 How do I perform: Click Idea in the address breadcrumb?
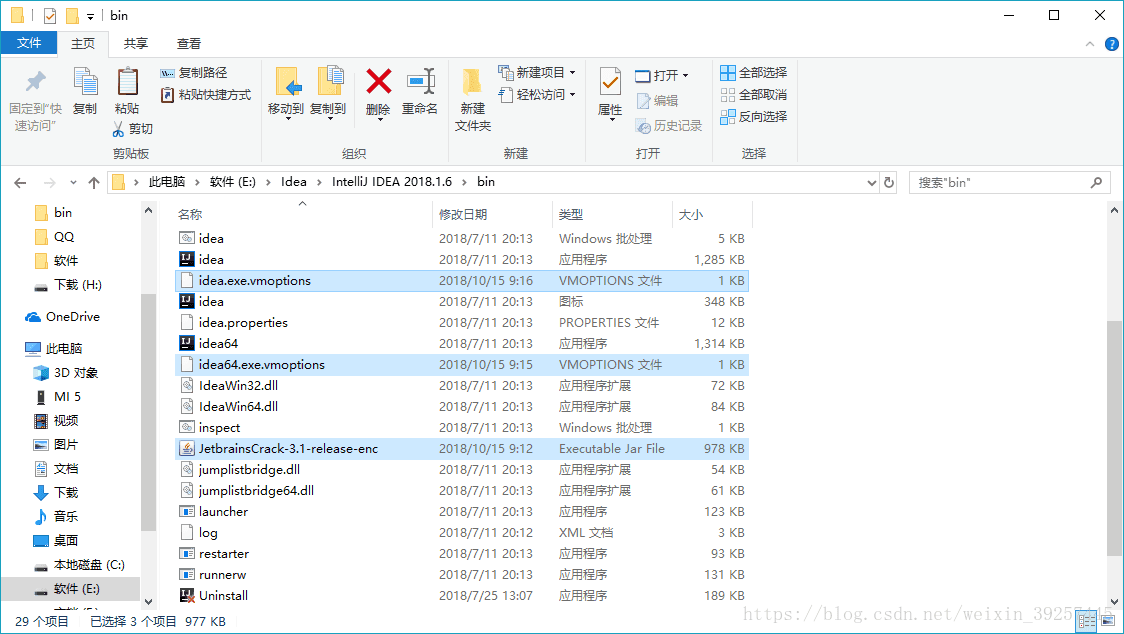[x=293, y=182]
